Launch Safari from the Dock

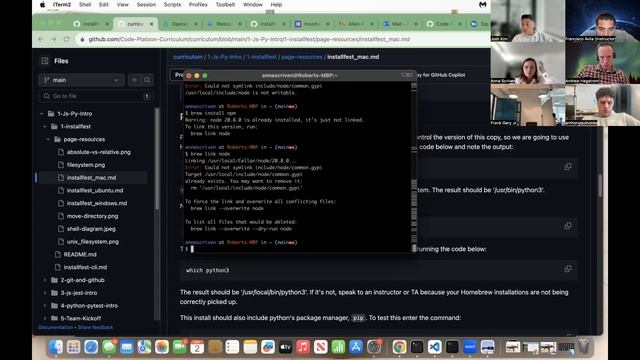tap(91, 347)
